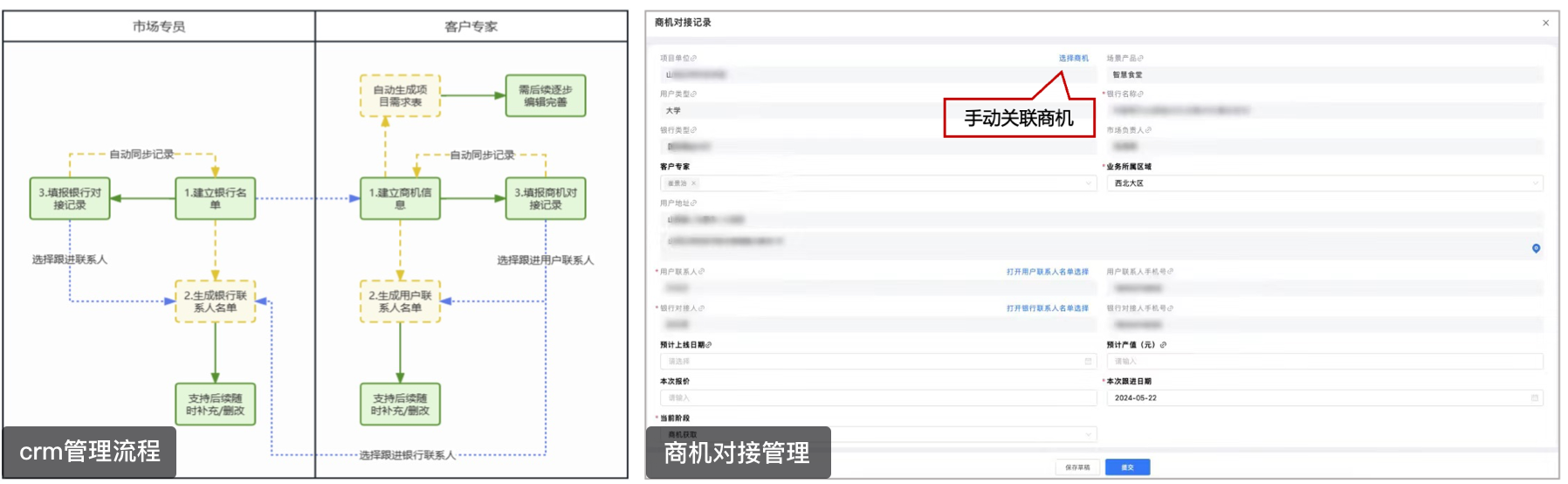
Task: Click the 选择跟进联系人 connector label
Action: click(70, 259)
